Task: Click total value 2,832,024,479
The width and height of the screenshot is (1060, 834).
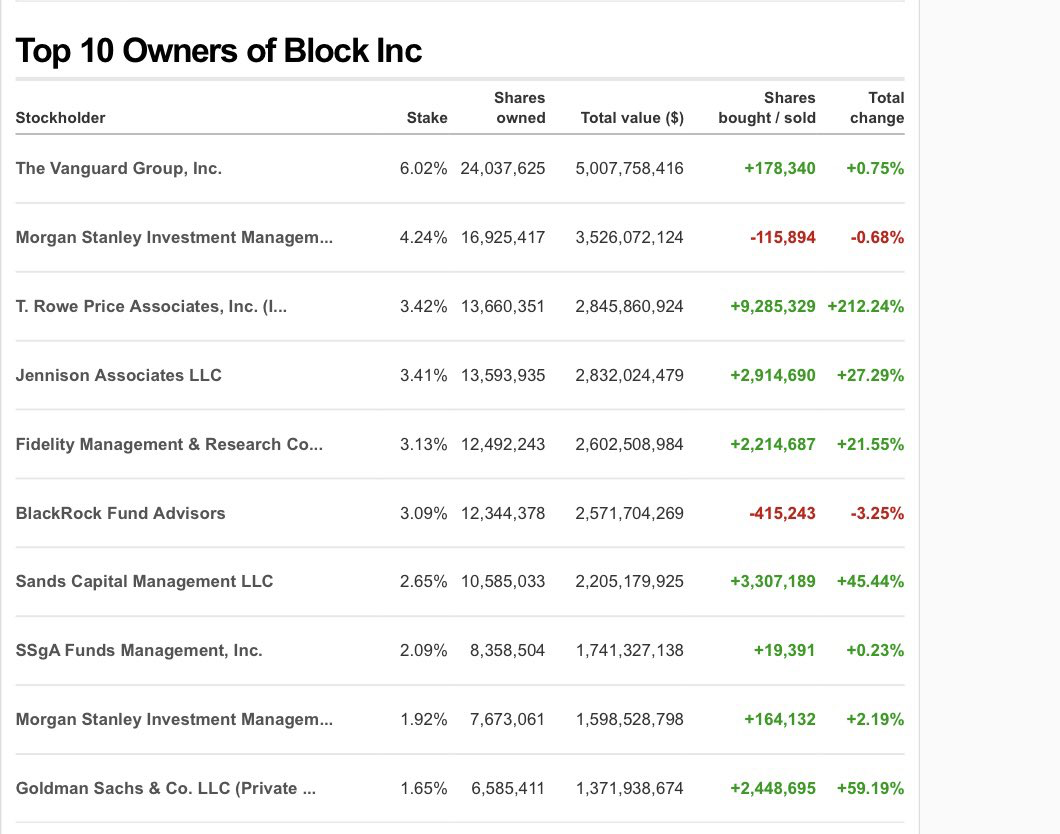Action: click(629, 375)
